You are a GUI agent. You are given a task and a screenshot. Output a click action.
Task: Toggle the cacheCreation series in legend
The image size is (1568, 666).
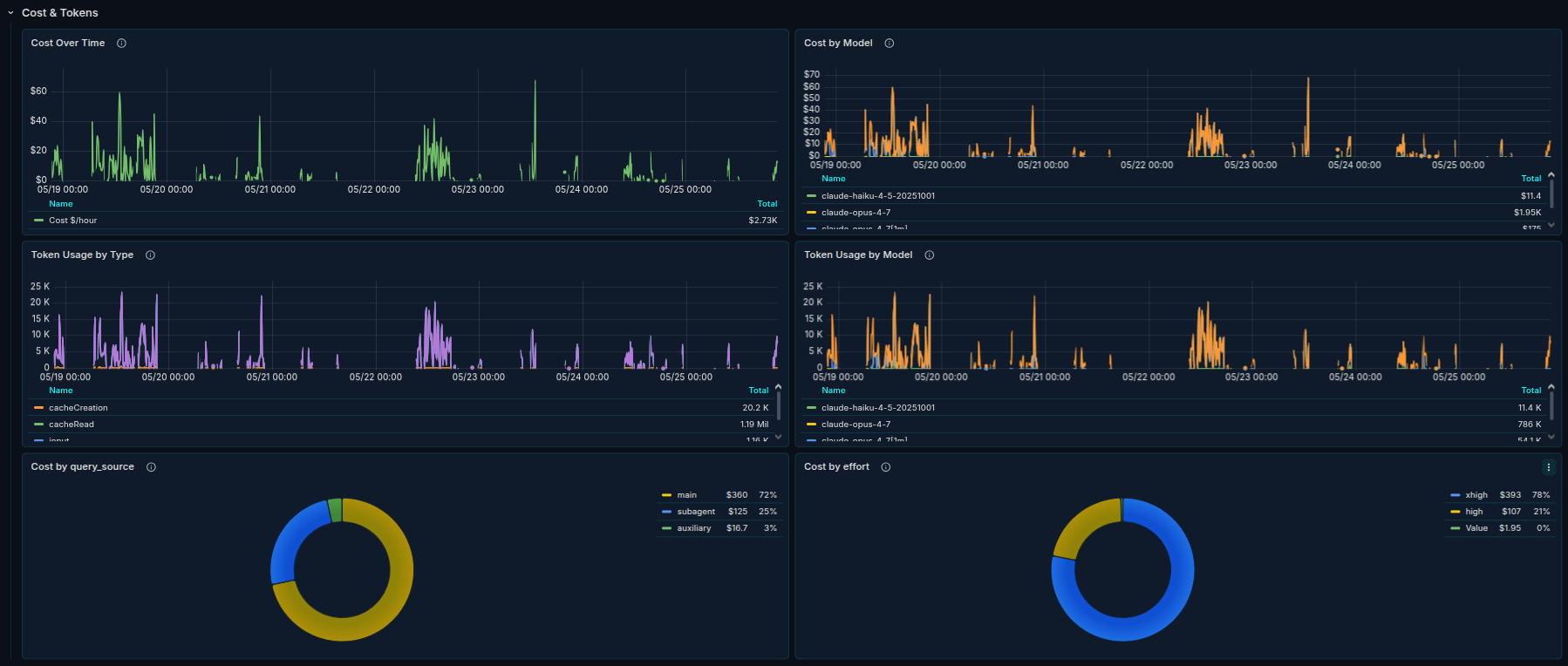[x=78, y=407]
